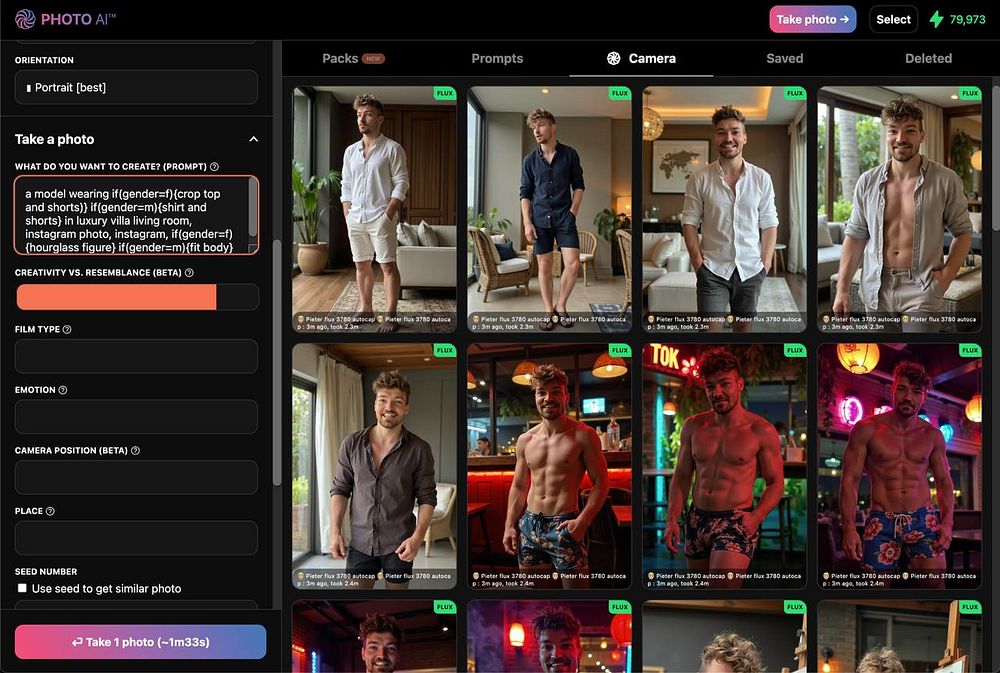The width and height of the screenshot is (1000, 673).
Task: Click FLUX badge on white shirt standing photo
Action: [x=445, y=93]
